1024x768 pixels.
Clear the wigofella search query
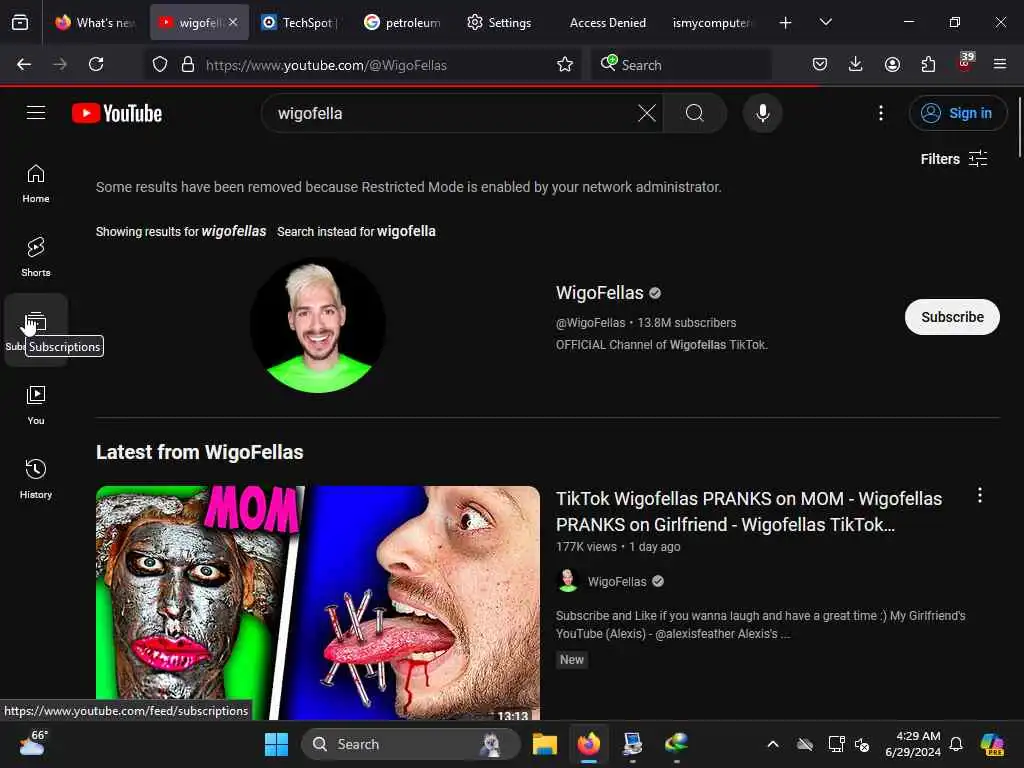[x=647, y=113]
